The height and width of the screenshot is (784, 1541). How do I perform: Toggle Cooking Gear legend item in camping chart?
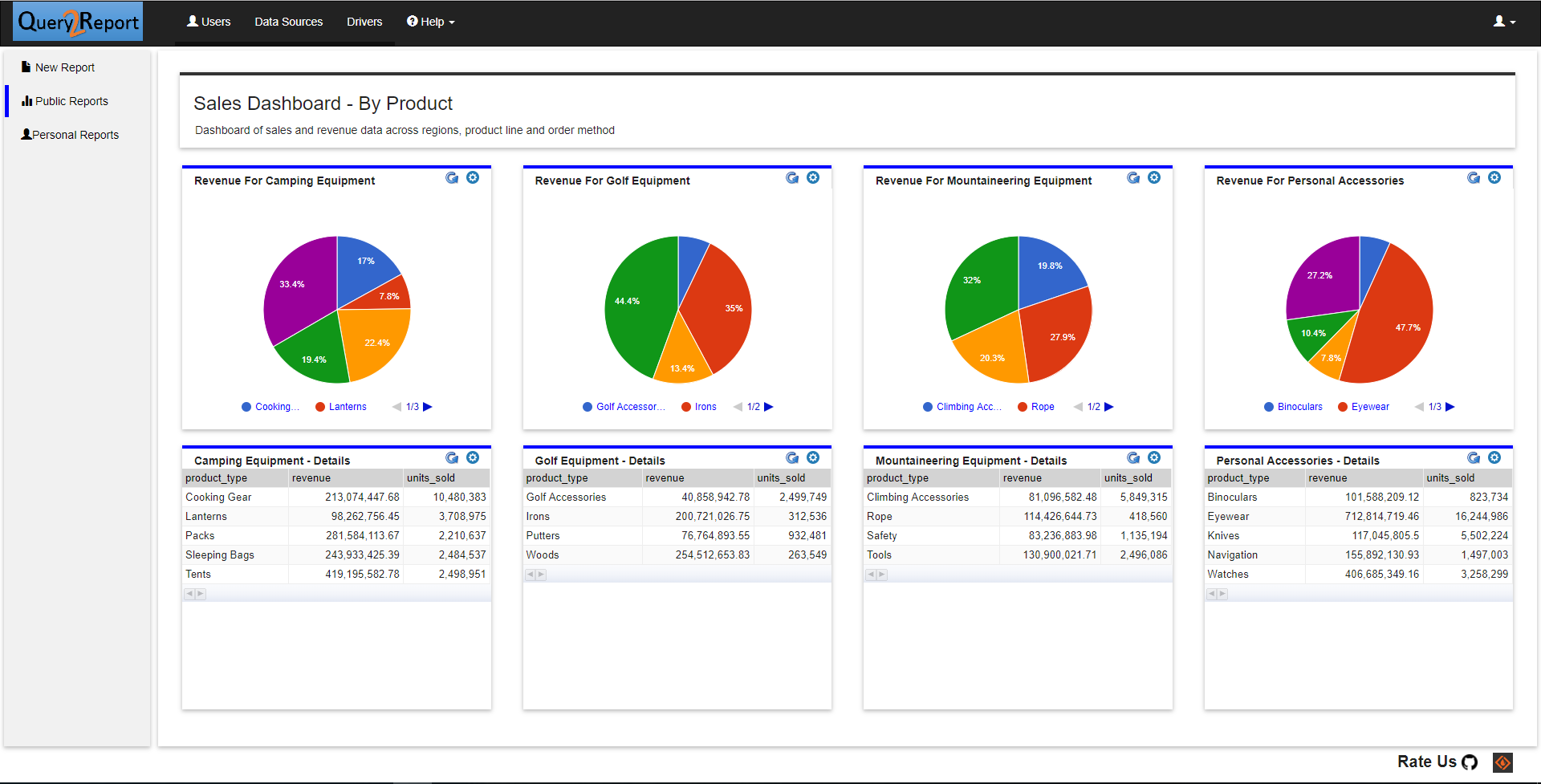(270, 407)
